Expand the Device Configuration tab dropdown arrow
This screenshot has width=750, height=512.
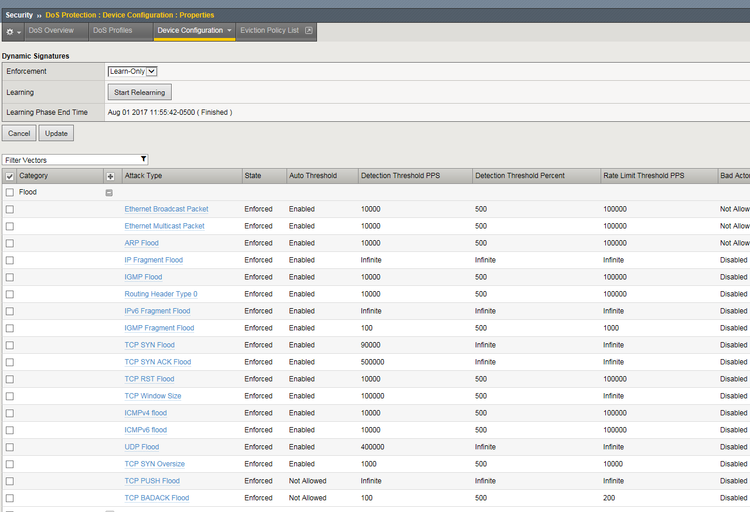click(x=230, y=31)
